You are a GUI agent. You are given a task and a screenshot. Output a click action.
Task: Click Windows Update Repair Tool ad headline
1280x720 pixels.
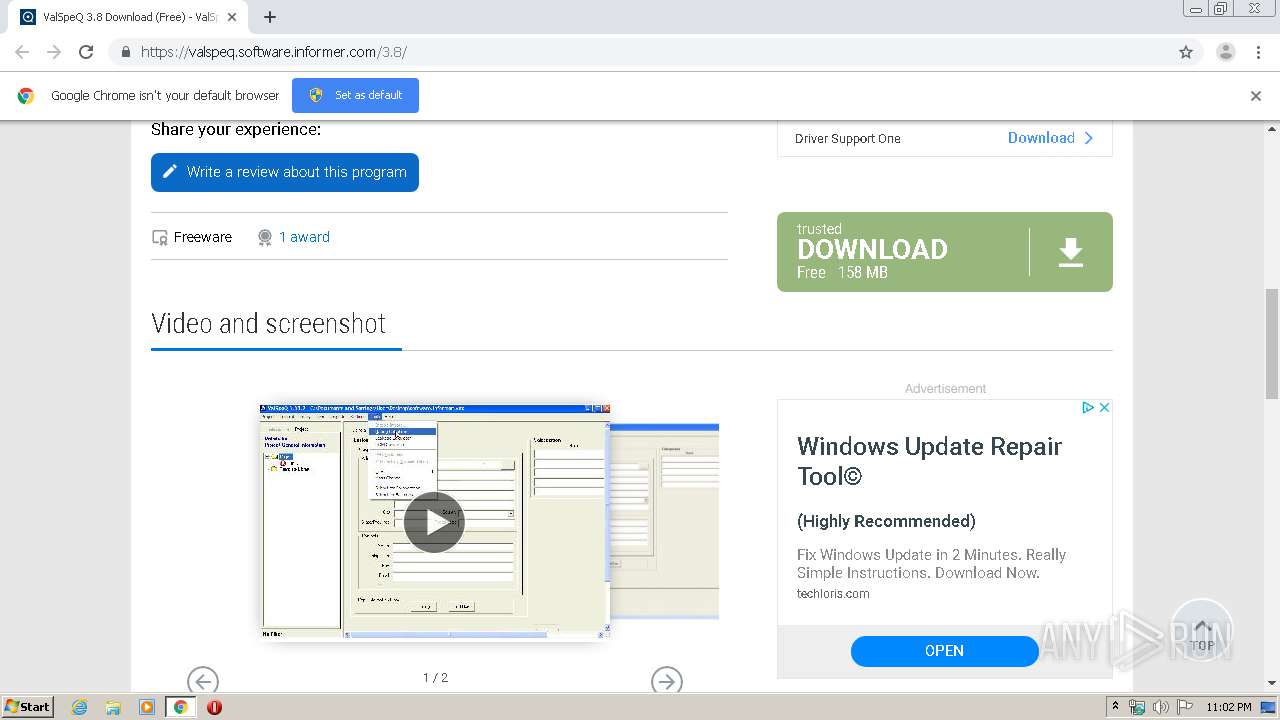tap(929, 461)
